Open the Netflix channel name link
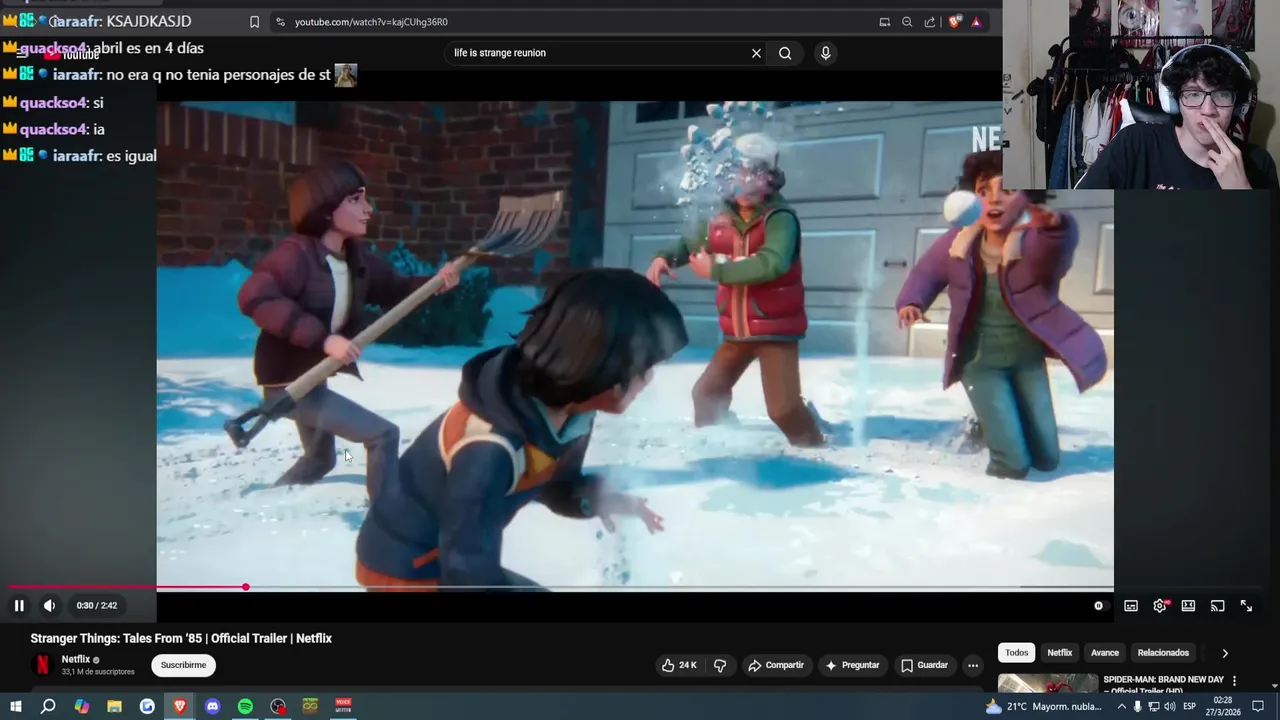Viewport: 1280px width, 720px height. point(76,659)
